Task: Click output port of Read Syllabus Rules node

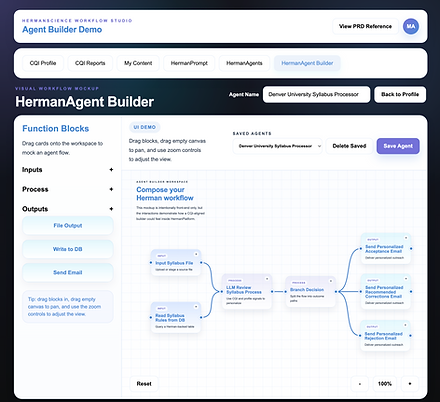Action: pos(201,317)
